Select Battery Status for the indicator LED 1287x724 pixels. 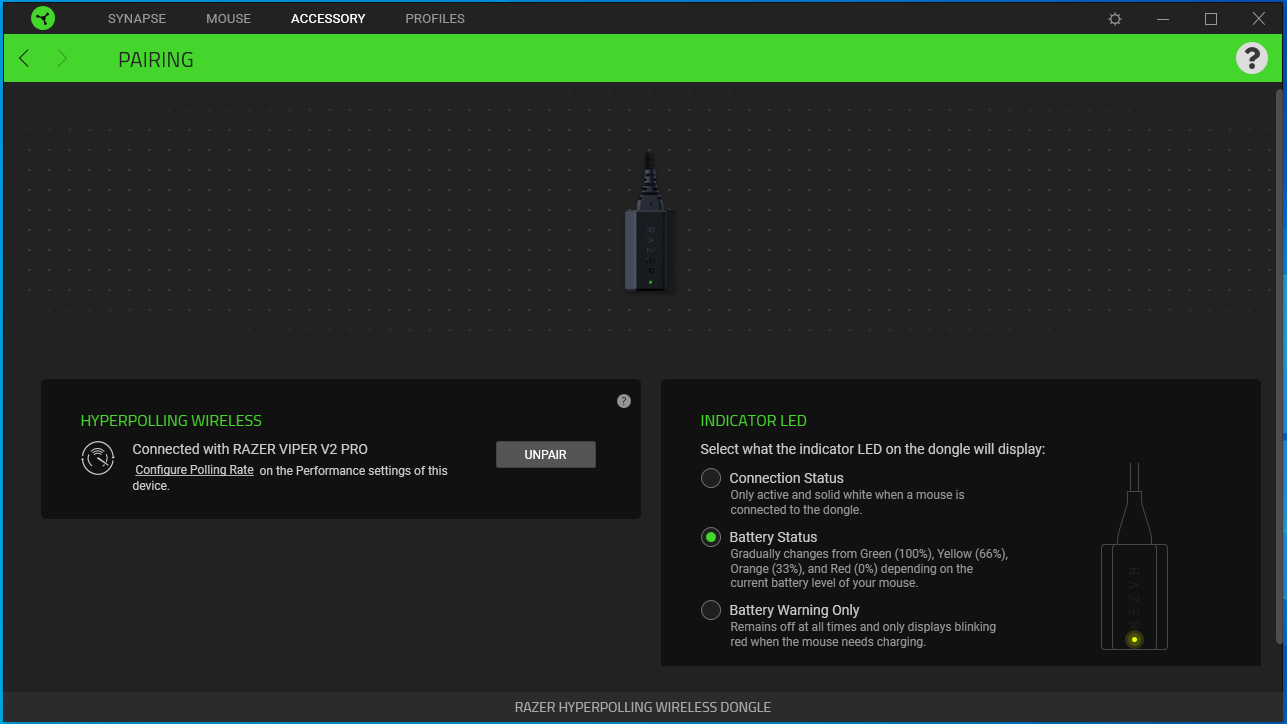[x=710, y=537]
